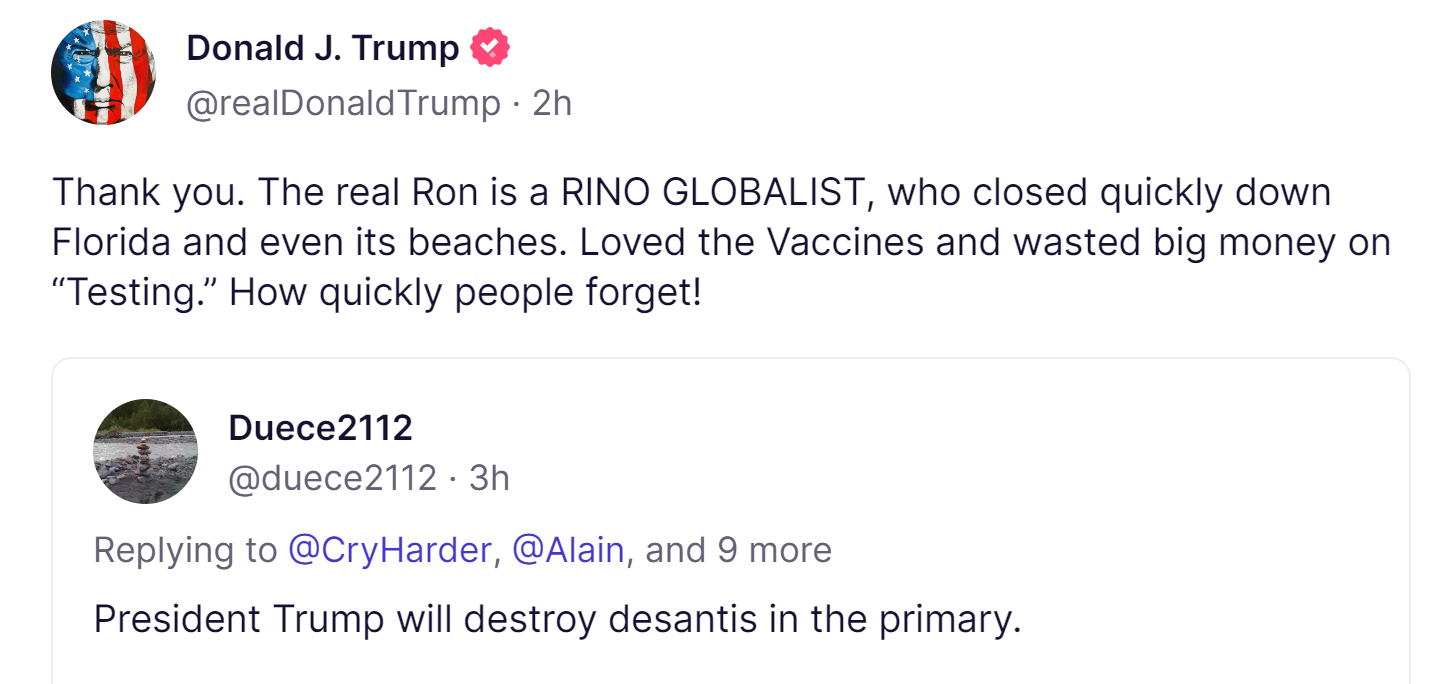This screenshot has width=1447, height=684.
Task: Click the red verified badge icon
Action: pos(490,47)
